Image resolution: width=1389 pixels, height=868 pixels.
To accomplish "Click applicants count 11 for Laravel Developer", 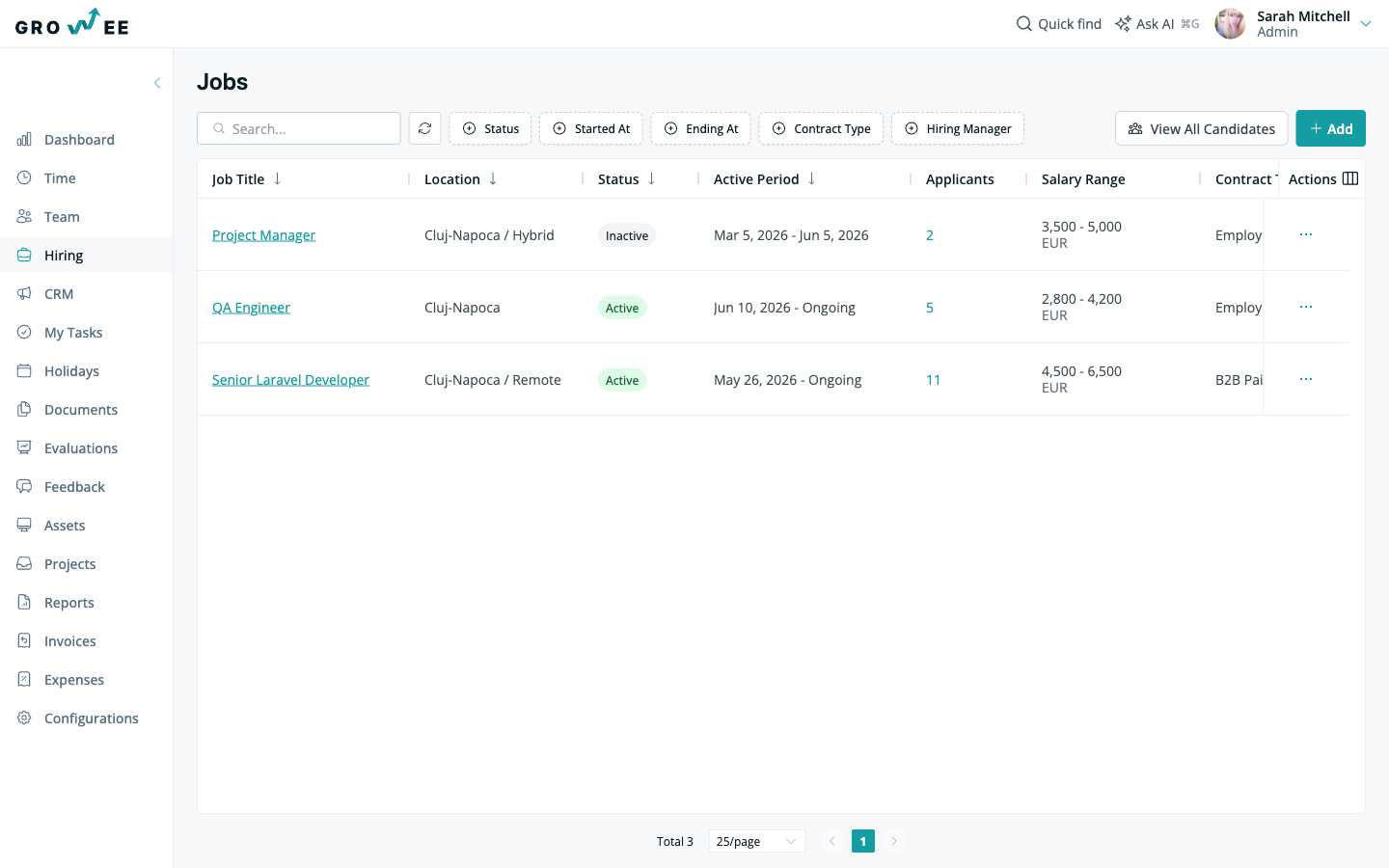I will point(934,380).
